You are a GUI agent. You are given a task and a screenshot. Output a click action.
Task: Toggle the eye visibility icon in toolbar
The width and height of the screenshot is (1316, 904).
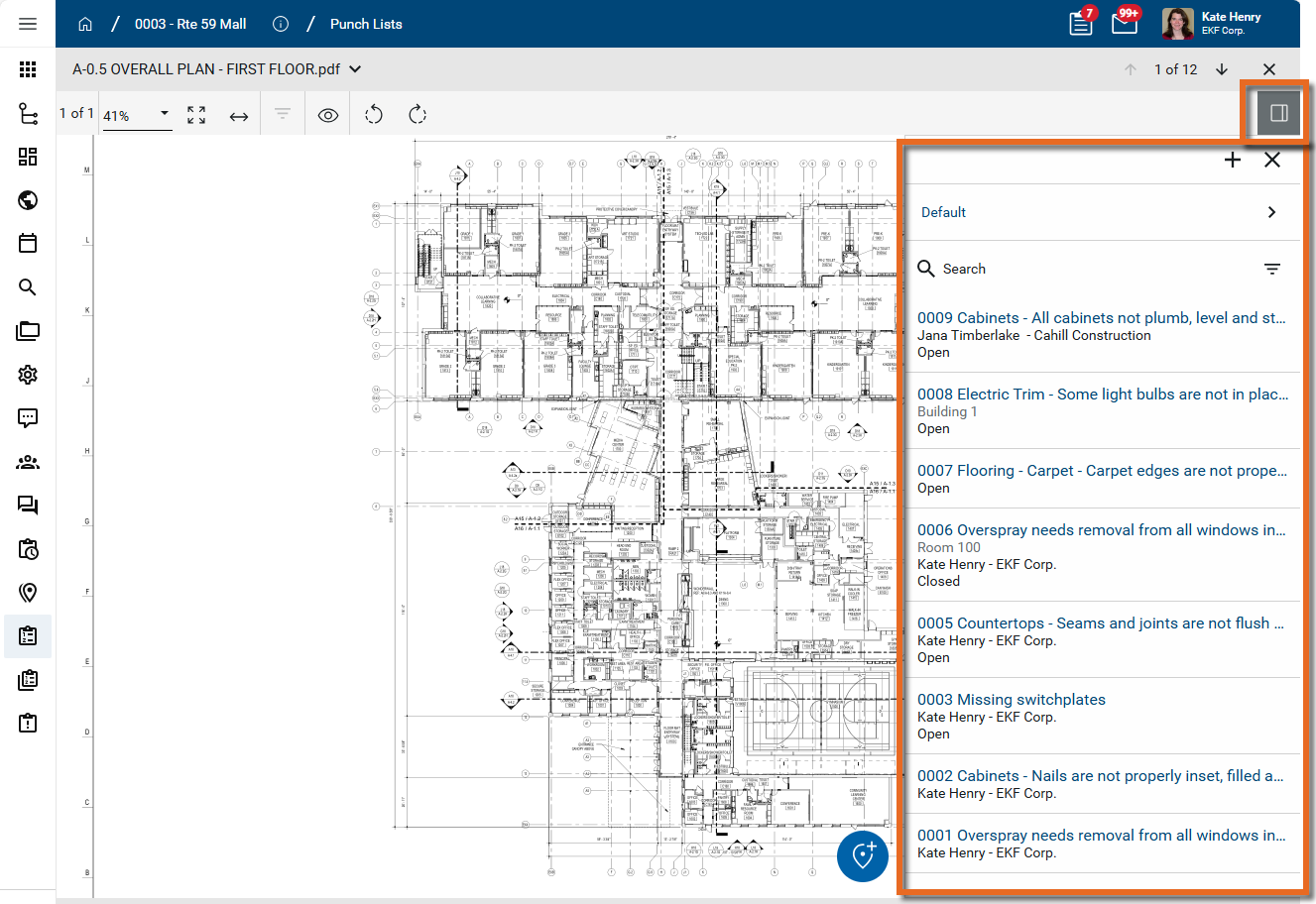pyautogui.click(x=328, y=116)
